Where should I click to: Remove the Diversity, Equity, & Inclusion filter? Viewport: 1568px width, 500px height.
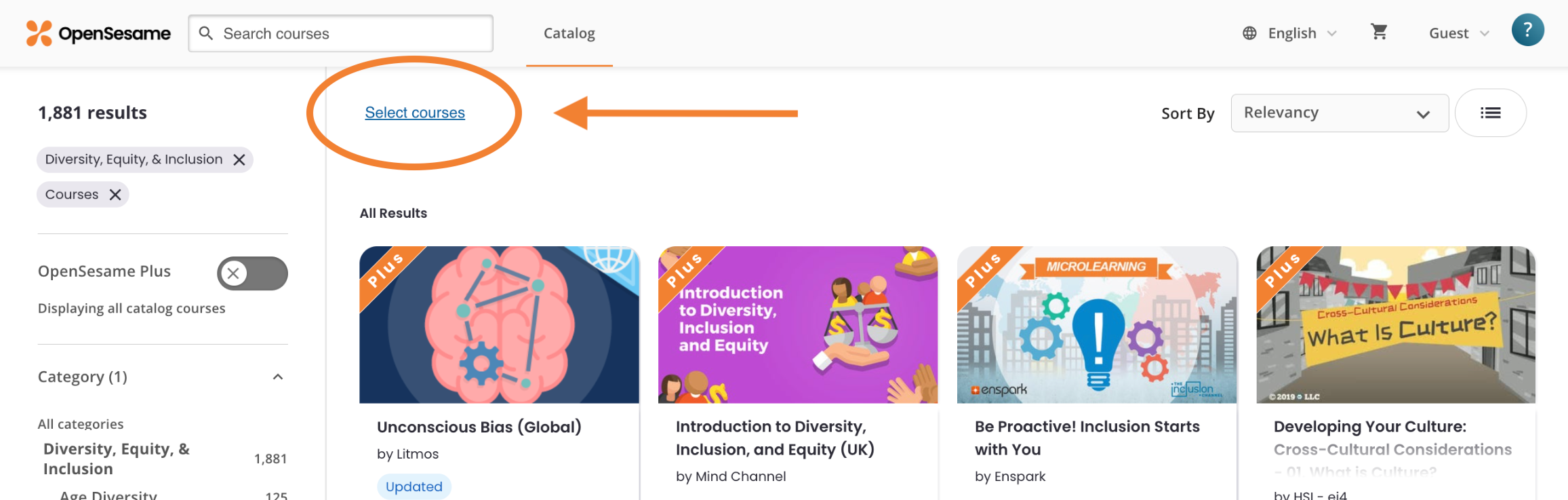pos(239,159)
